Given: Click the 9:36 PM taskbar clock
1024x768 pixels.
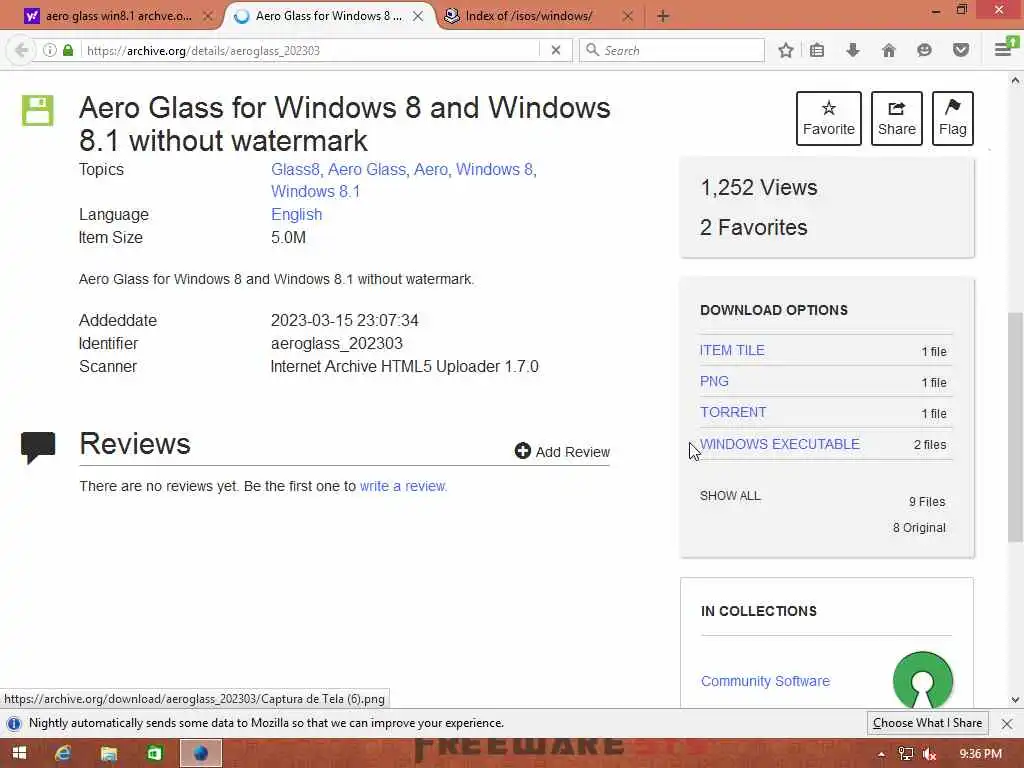Looking at the screenshot, I should point(980,754).
